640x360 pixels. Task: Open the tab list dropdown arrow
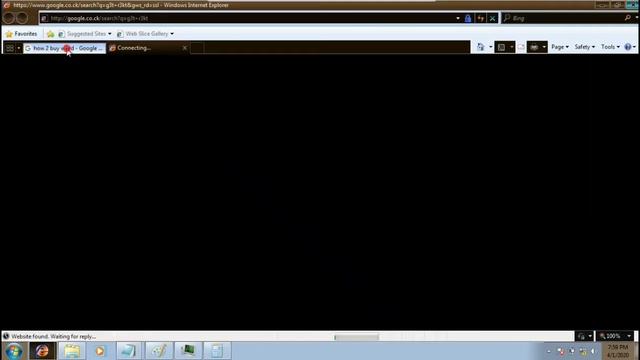(x=18, y=48)
